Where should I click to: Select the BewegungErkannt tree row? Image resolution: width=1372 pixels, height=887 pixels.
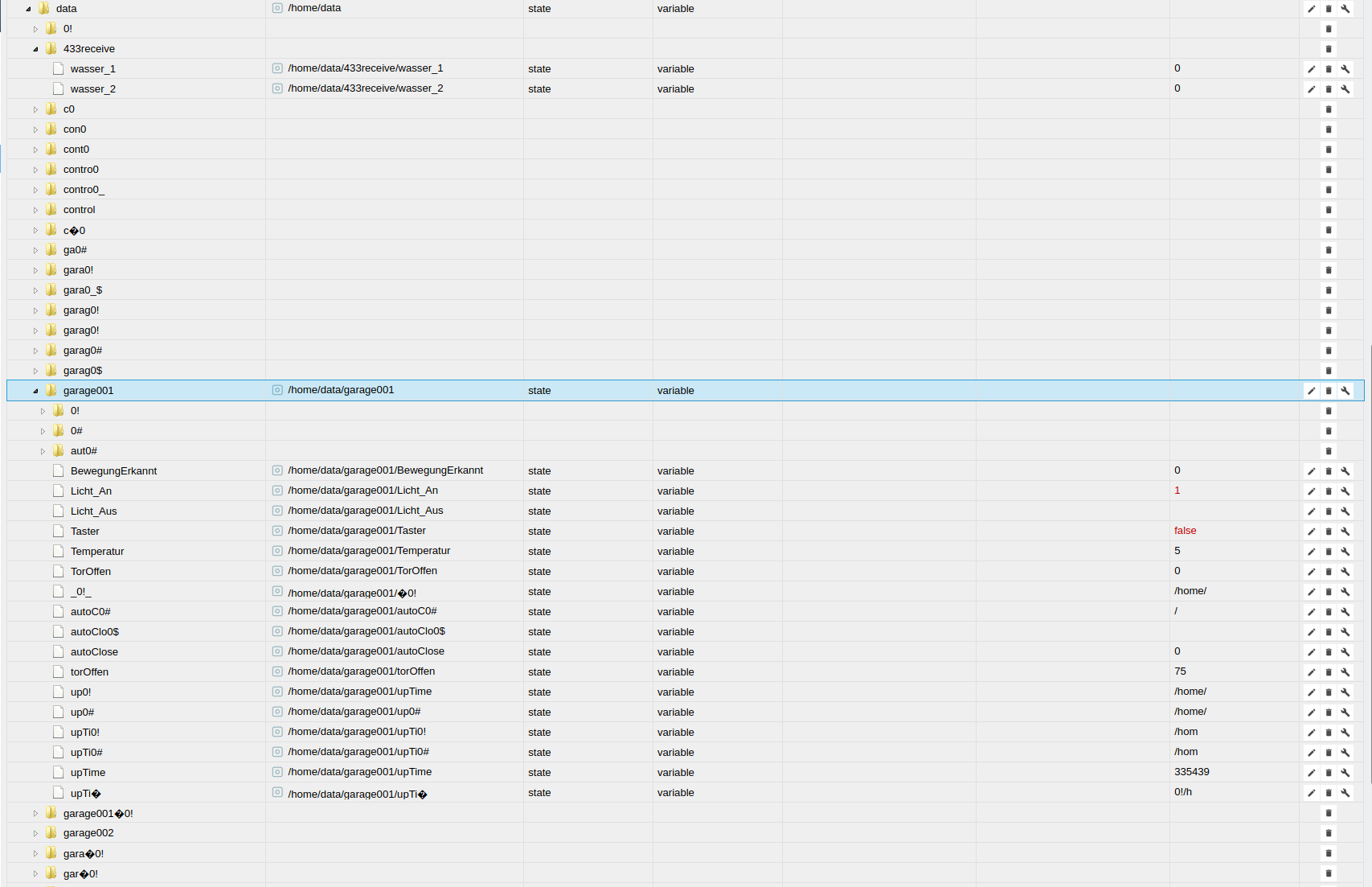[686, 470]
